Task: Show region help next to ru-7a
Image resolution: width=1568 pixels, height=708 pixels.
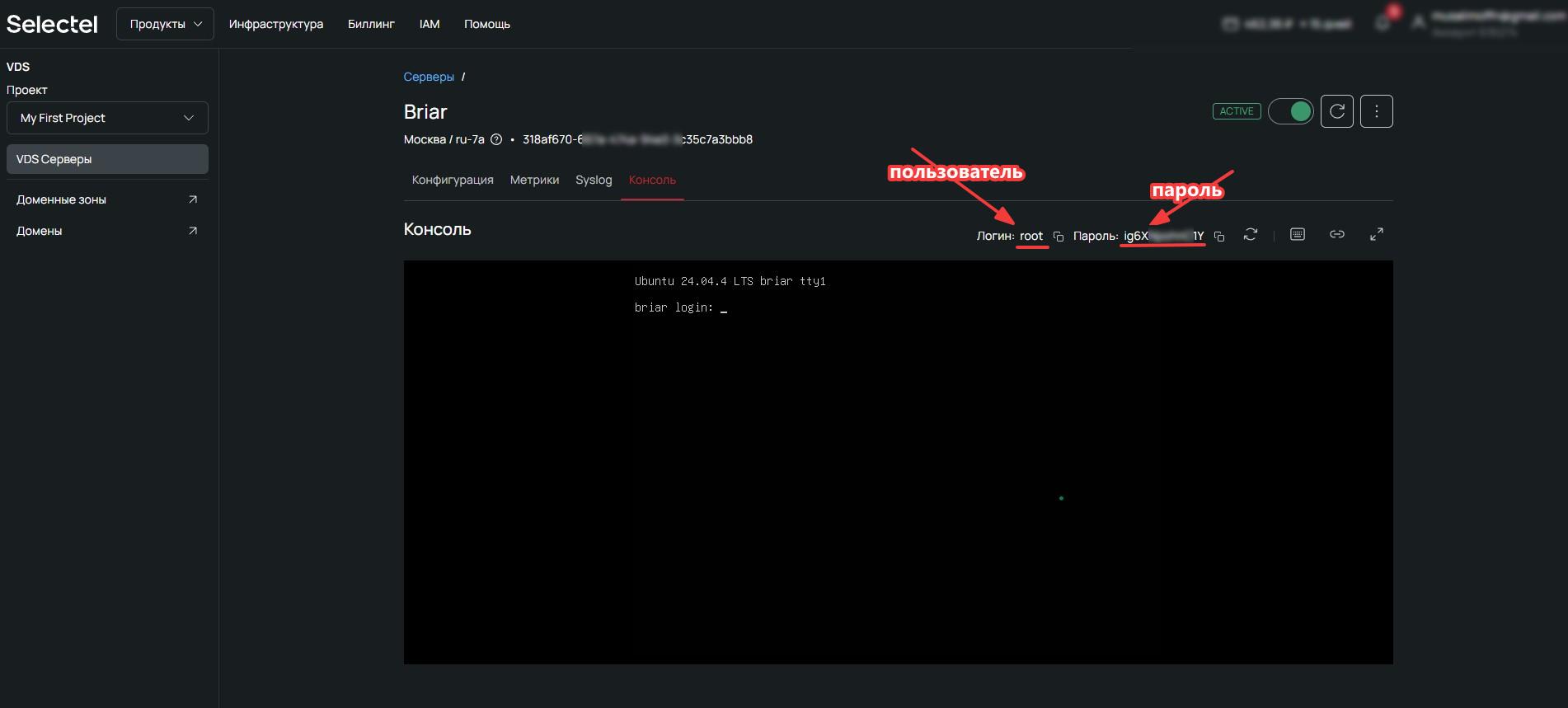Action: pos(496,139)
